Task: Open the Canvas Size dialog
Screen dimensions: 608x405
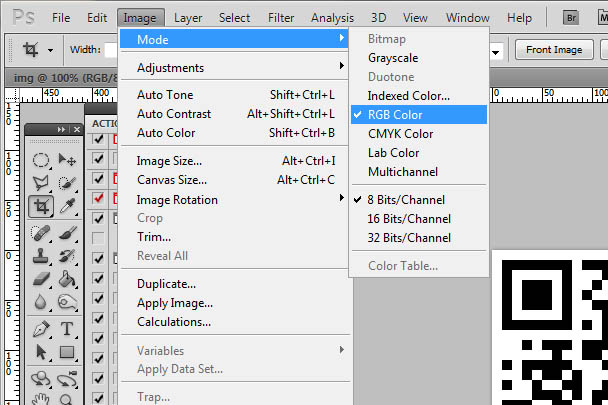Action: pos(172,180)
